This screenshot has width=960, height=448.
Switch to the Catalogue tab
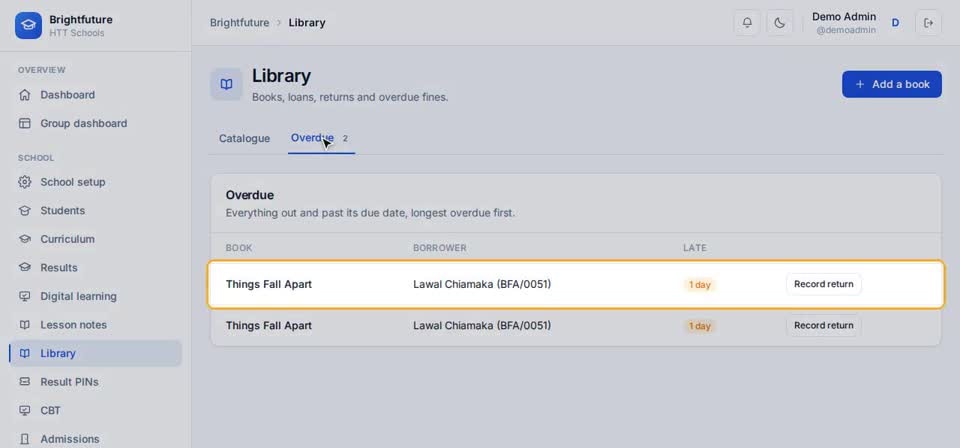pyautogui.click(x=244, y=138)
